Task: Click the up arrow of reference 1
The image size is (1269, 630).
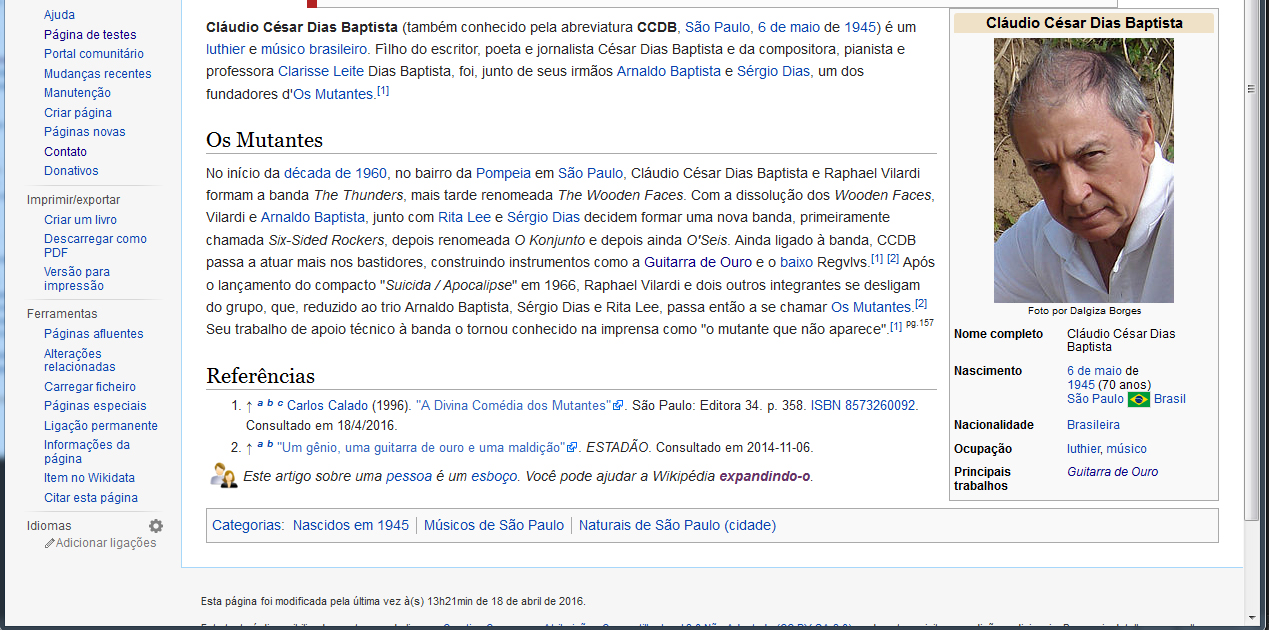Action: pyautogui.click(x=249, y=406)
